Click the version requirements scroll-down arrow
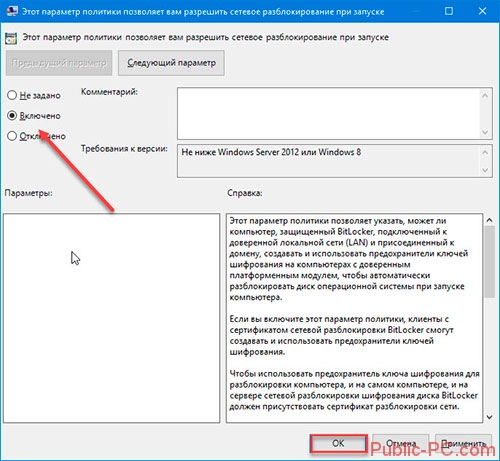 [x=485, y=170]
